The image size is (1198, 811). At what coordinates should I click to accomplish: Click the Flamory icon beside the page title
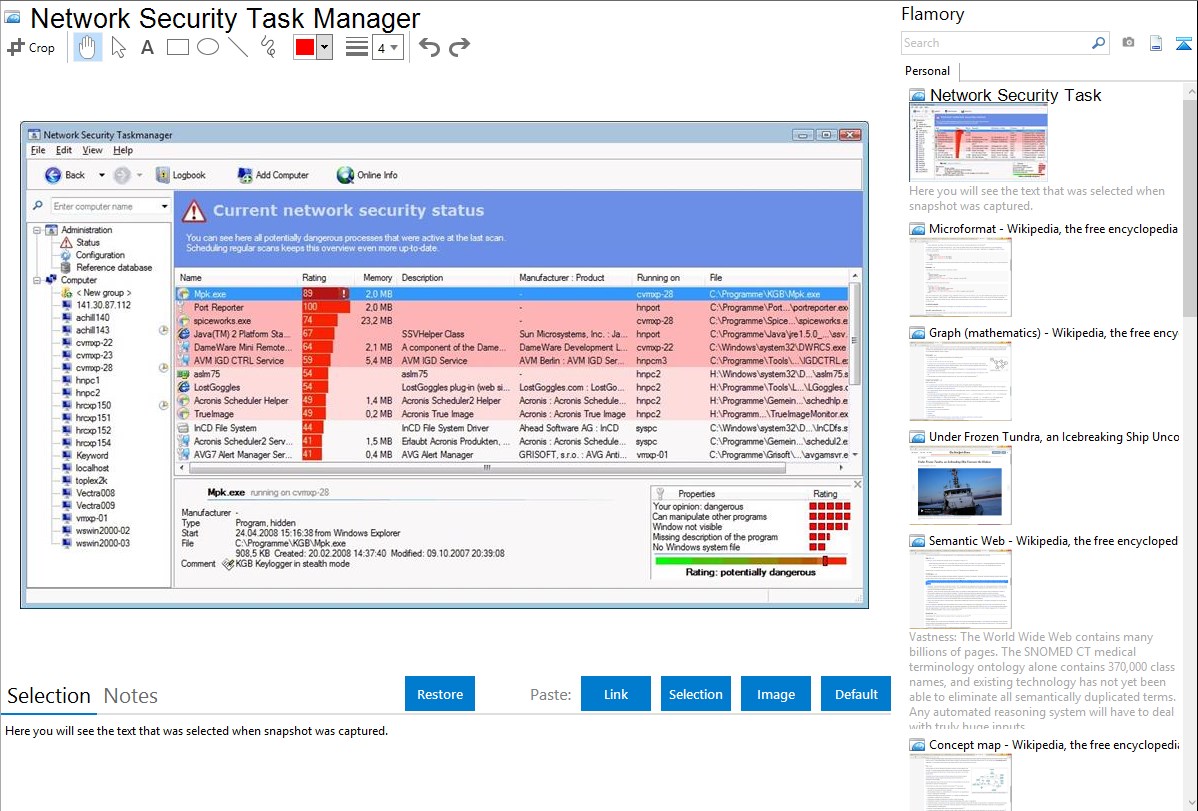12,17
